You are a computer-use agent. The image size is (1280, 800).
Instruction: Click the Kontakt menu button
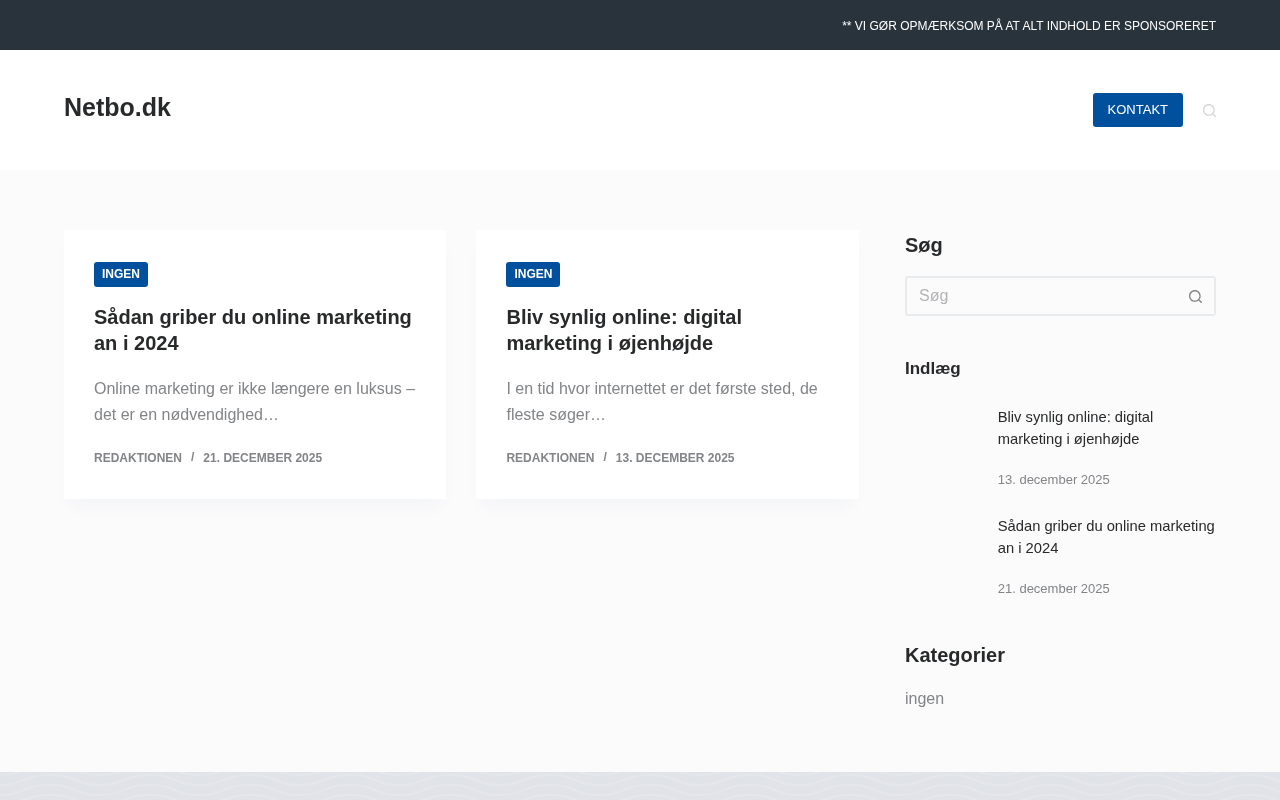point(1137,110)
